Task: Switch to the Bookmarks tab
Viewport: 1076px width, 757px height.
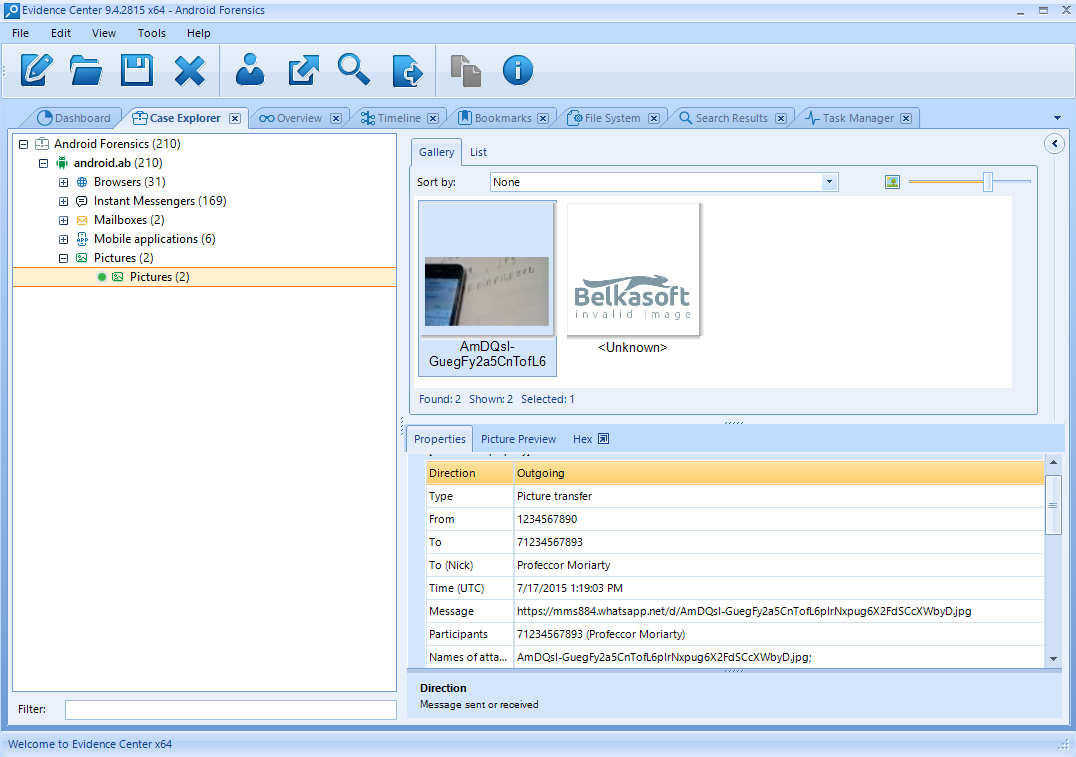Action: (x=495, y=118)
